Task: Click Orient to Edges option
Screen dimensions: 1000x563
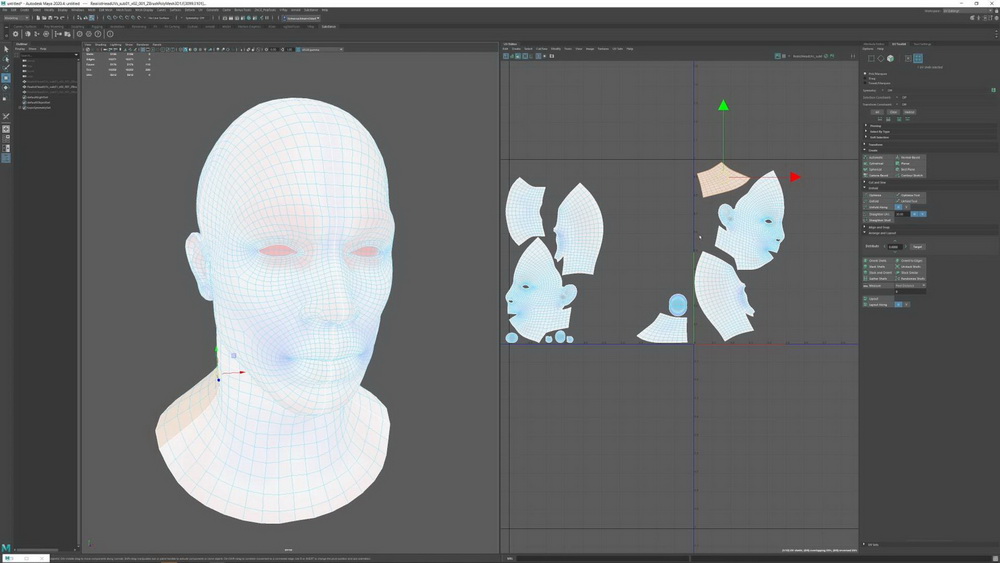Action: [x=911, y=261]
